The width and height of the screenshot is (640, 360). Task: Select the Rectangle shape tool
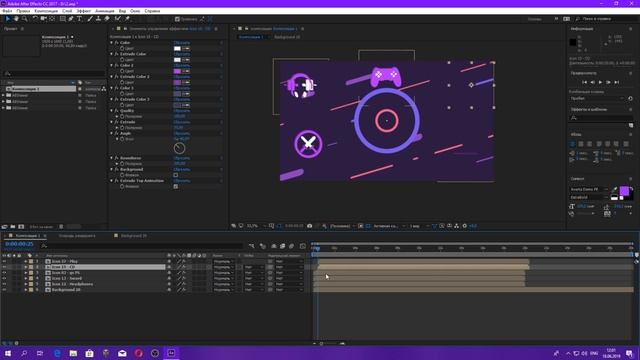coord(62,19)
